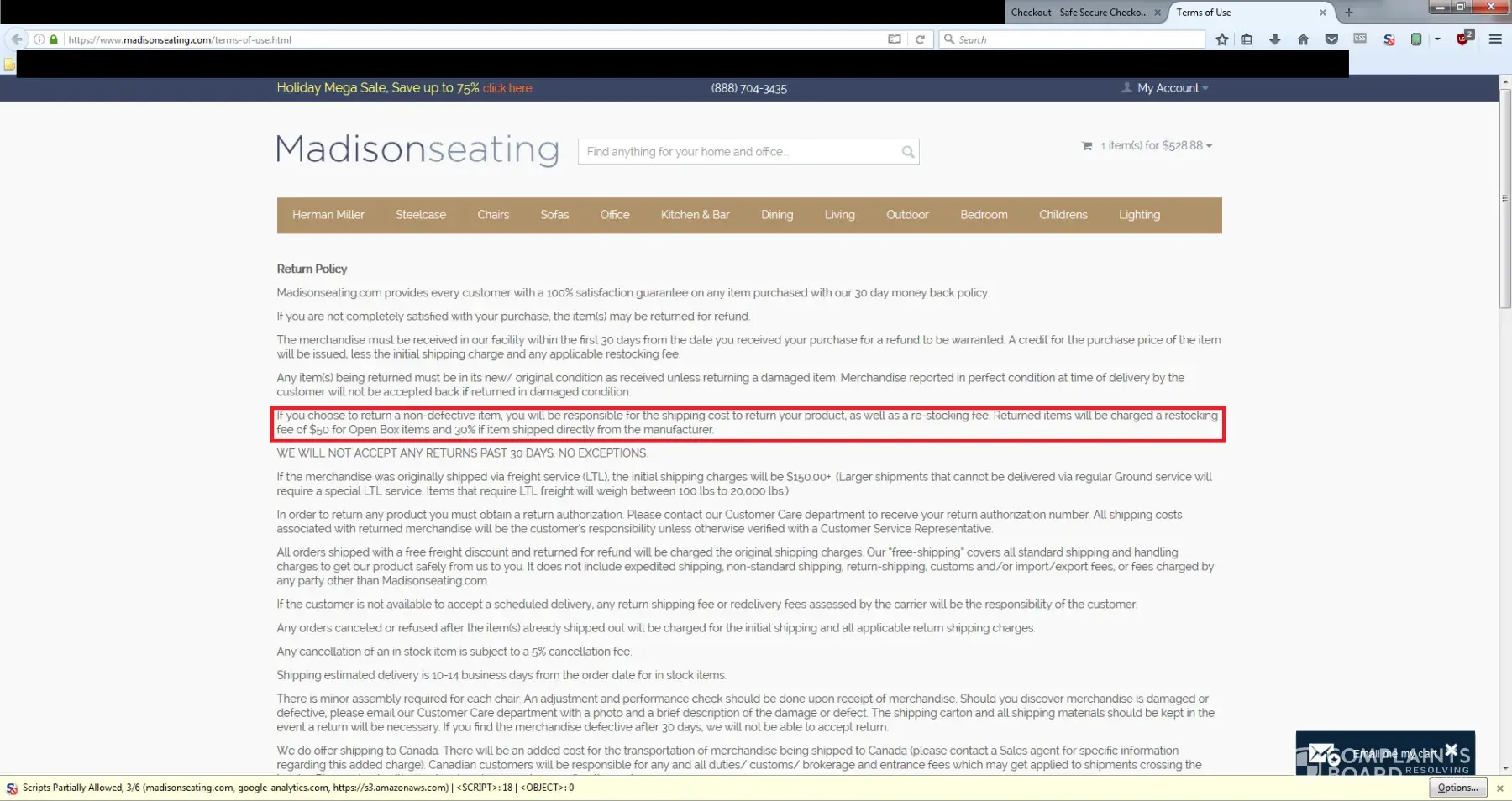
Task: Open the Living category
Action: pos(840,215)
